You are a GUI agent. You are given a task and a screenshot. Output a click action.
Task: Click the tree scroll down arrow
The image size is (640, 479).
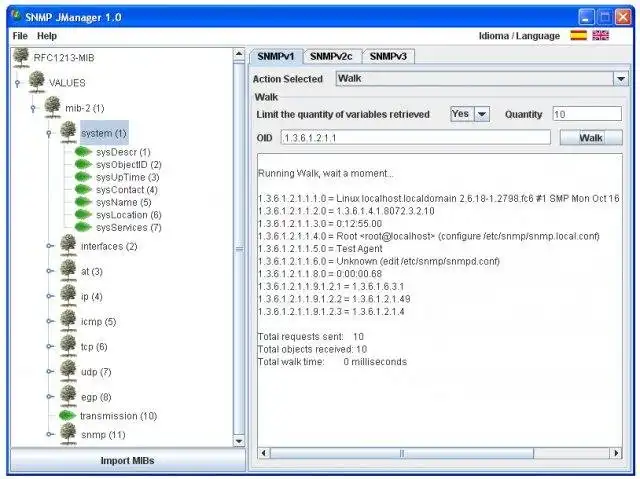(239, 441)
